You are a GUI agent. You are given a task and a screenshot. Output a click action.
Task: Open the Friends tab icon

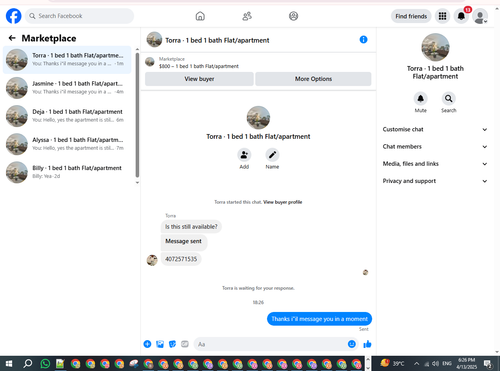click(247, 16)
